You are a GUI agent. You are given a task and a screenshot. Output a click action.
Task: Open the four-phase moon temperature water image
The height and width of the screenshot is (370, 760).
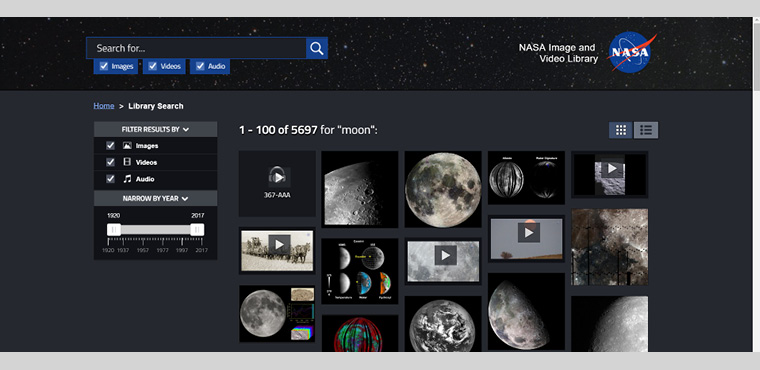pos(360,271)
